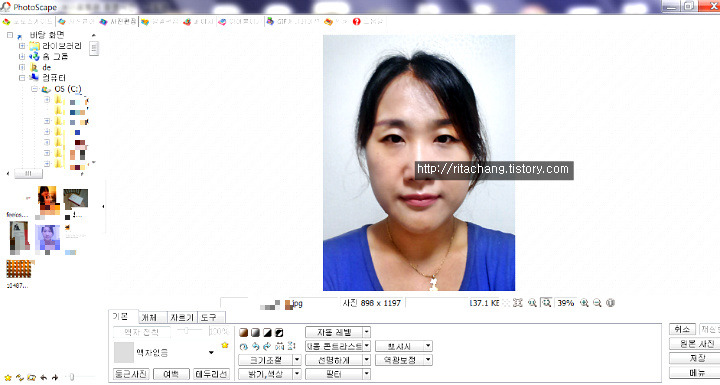
Task: Collapse the 컴퓨터 tree node
Action: pos(22,78)
